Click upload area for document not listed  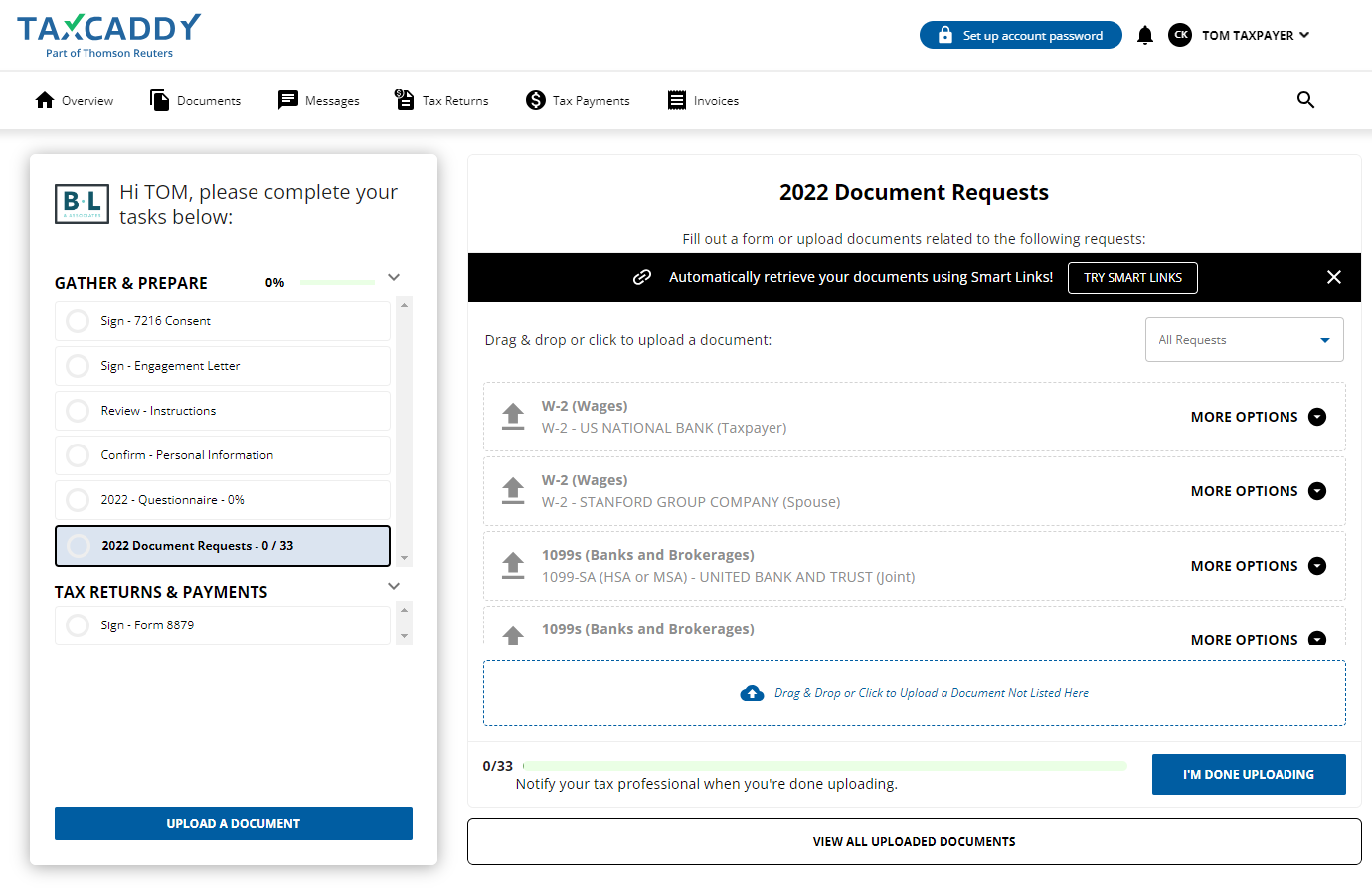915,693
